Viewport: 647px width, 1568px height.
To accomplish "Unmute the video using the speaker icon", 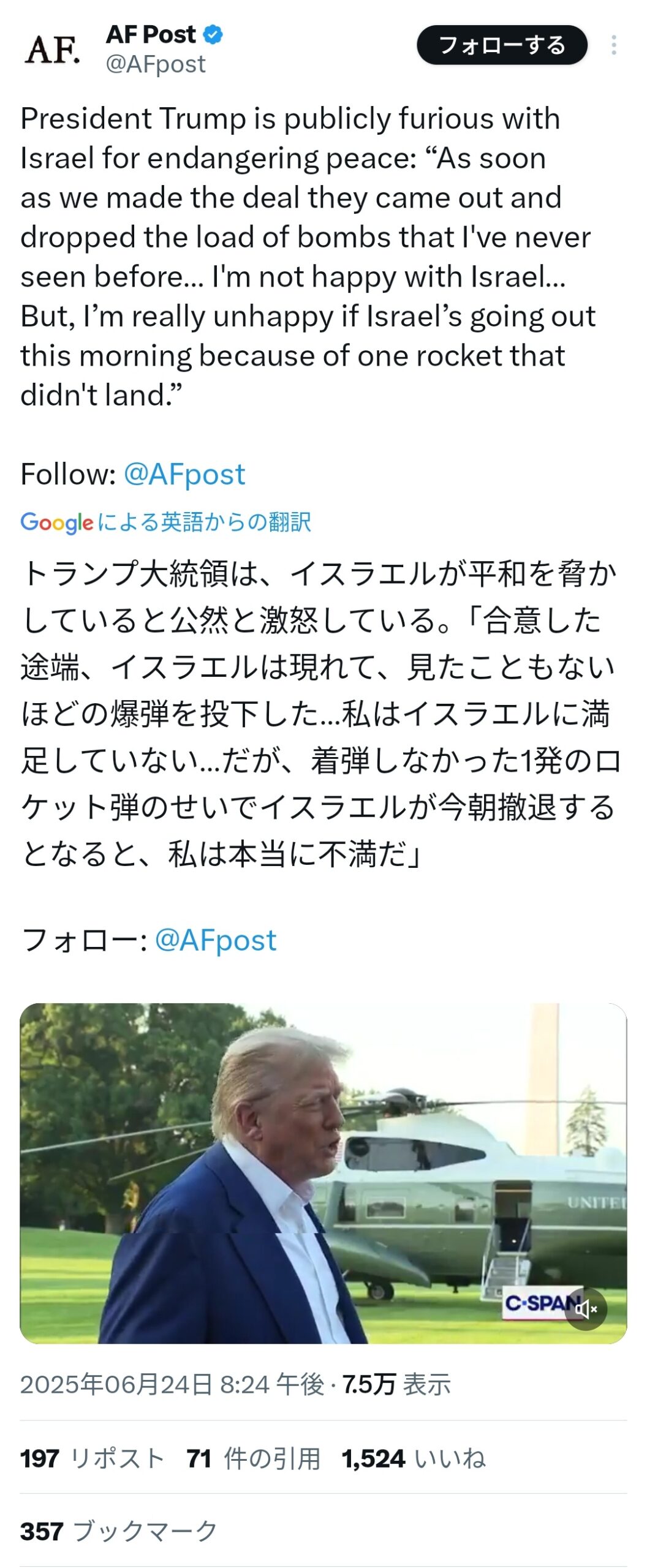I will point(585,1310).
